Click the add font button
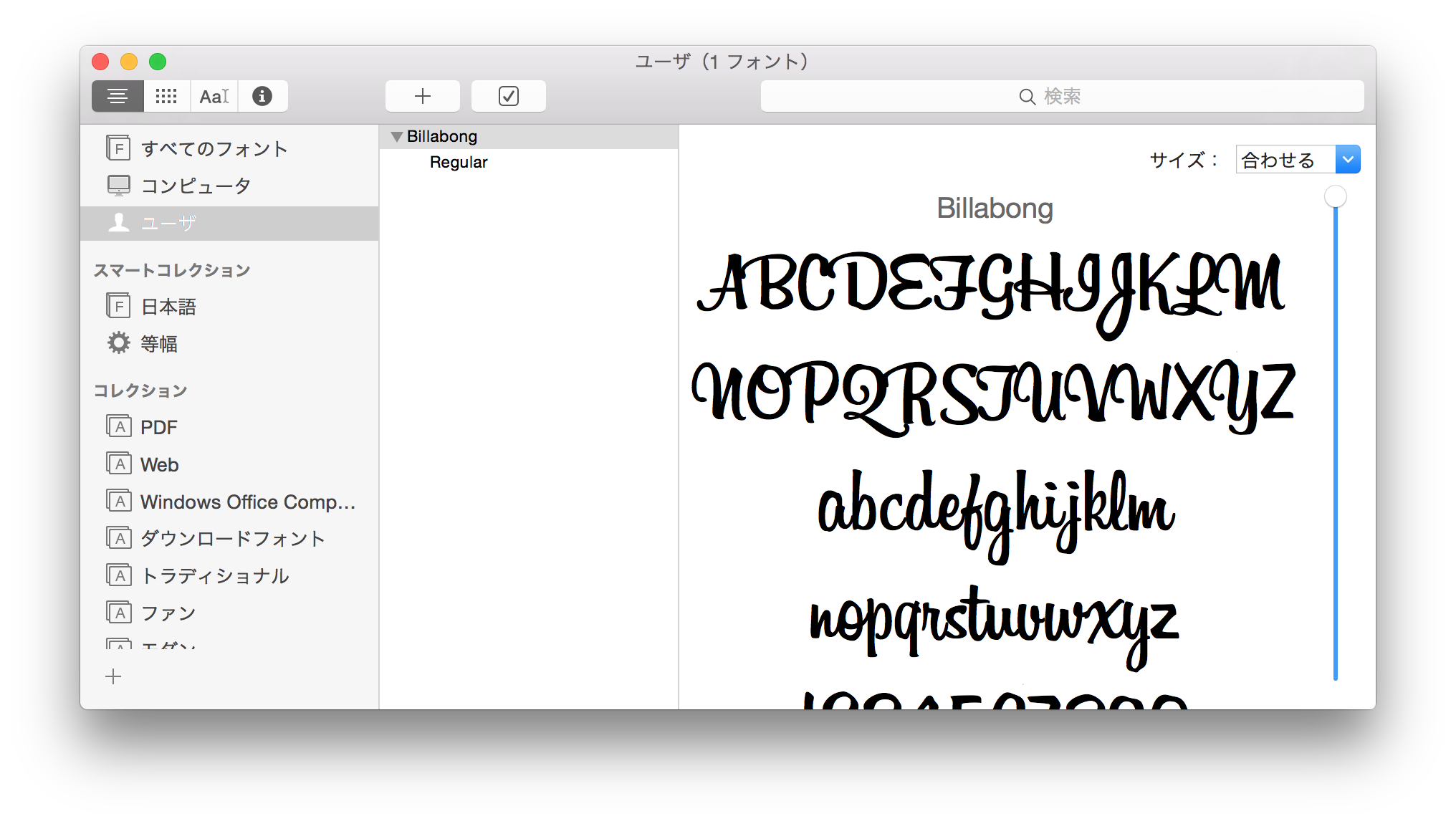The height and width of the screenshot is (824, 1456). pyautogui.click(x=423, y=96)
